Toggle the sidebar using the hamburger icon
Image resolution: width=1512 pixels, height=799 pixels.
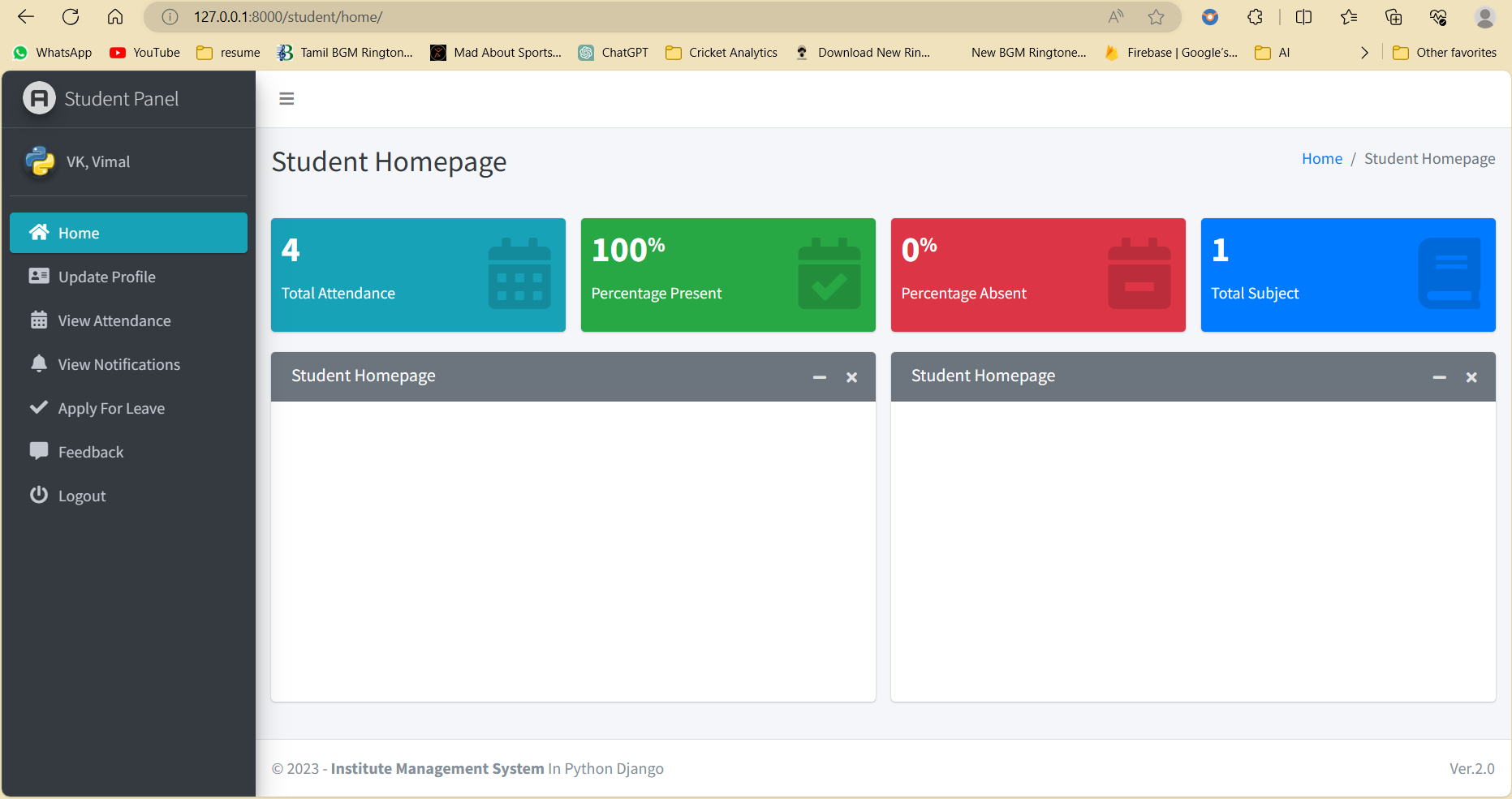click(286, 98)
